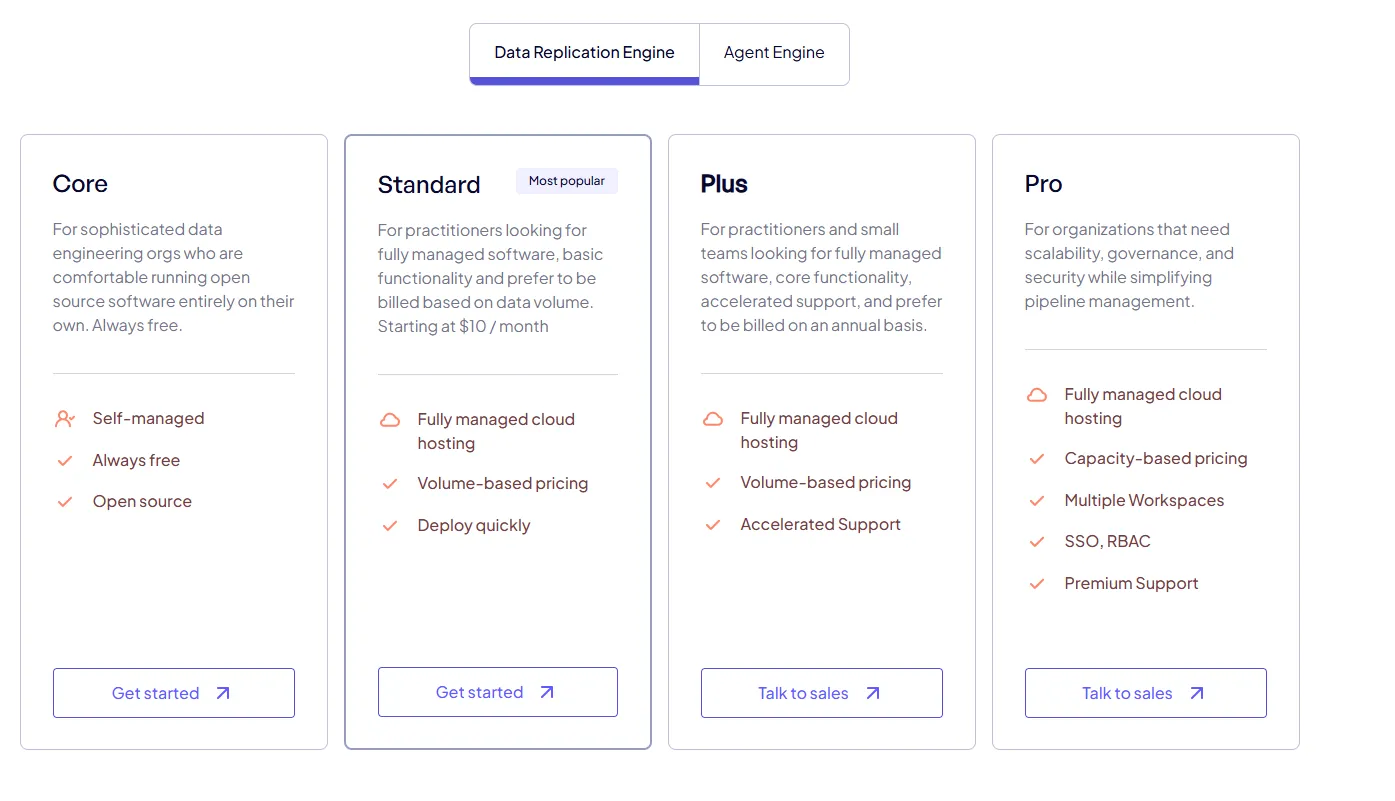Click the arrow icon on Pro Talk to sales
Image resolution: width=1395 pixels, height=801 pixels.
point(1197,693)
